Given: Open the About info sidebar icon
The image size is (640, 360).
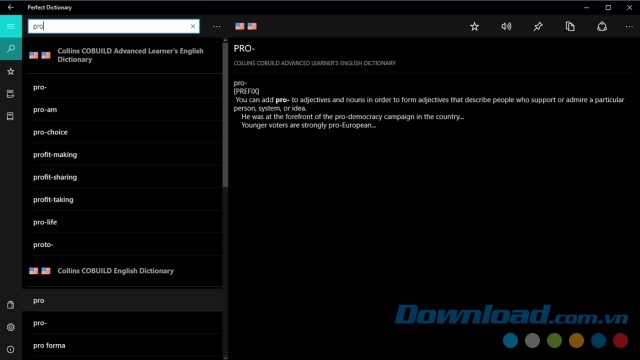Looking at the screenshot, I should pos(11,350).
